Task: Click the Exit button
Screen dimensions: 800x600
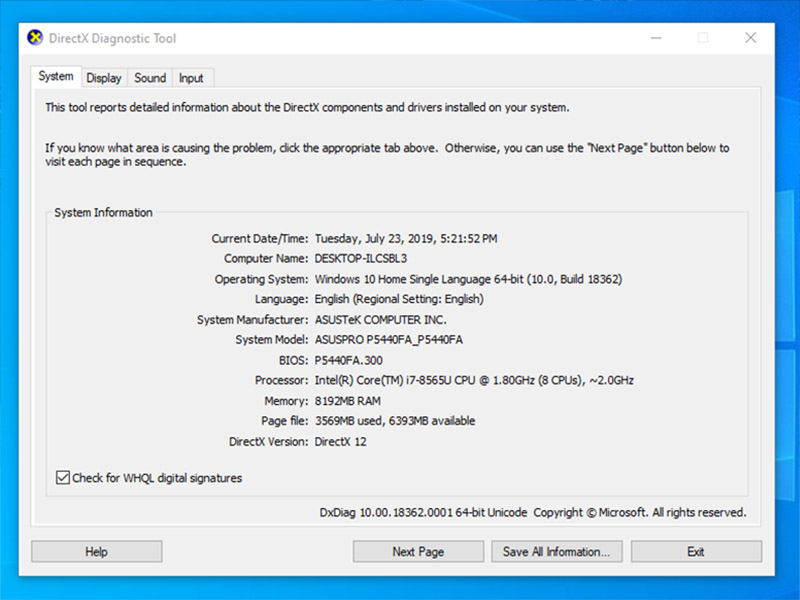Action: 696,552
